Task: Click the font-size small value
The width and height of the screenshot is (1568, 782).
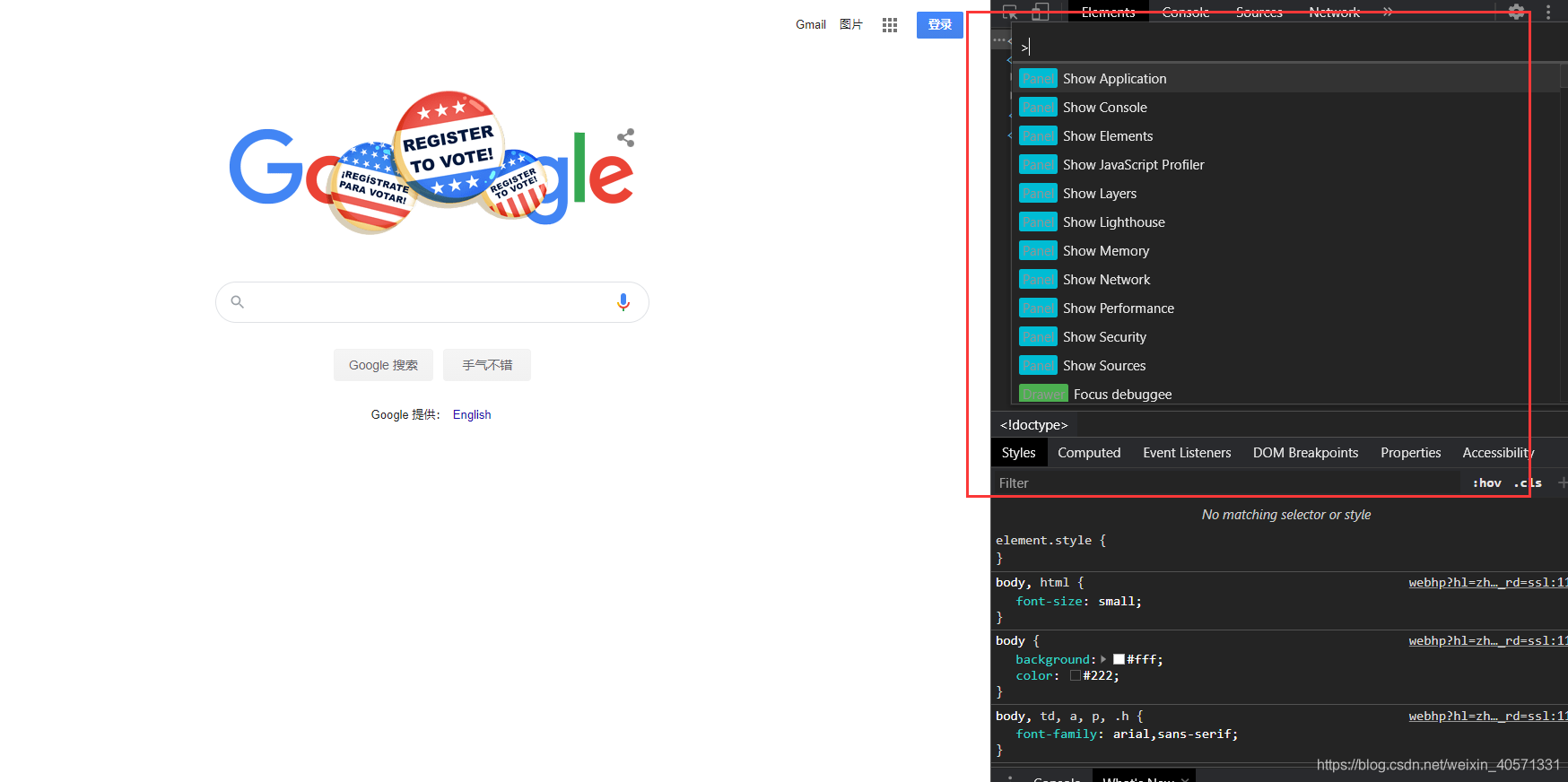Action: pos(1118,601)
